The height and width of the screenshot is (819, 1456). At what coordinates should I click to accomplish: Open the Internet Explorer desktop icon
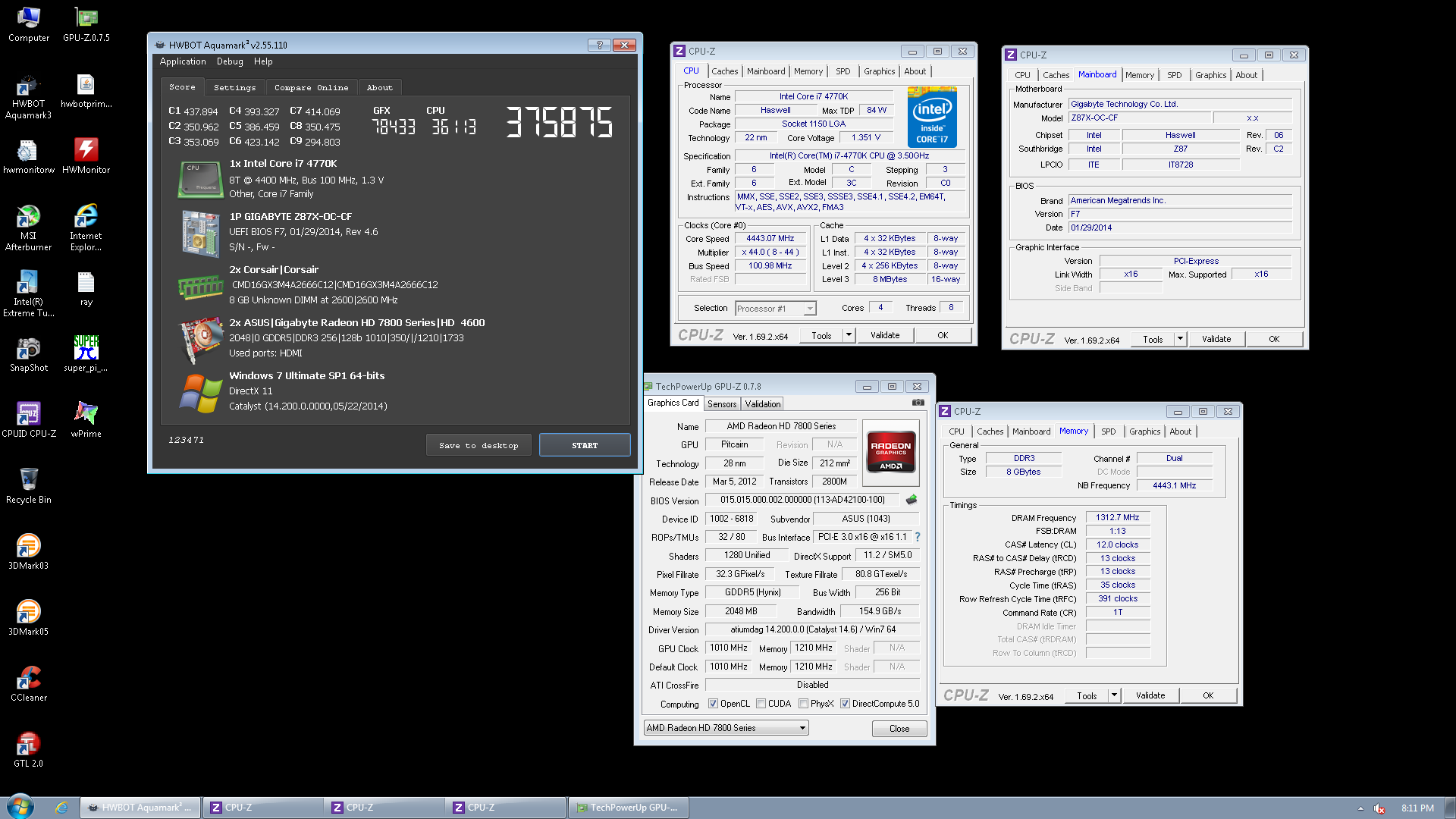point(86,228)
